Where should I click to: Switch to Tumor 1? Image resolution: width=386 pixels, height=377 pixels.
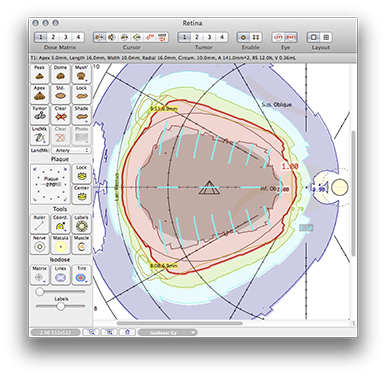coord(184,37)
